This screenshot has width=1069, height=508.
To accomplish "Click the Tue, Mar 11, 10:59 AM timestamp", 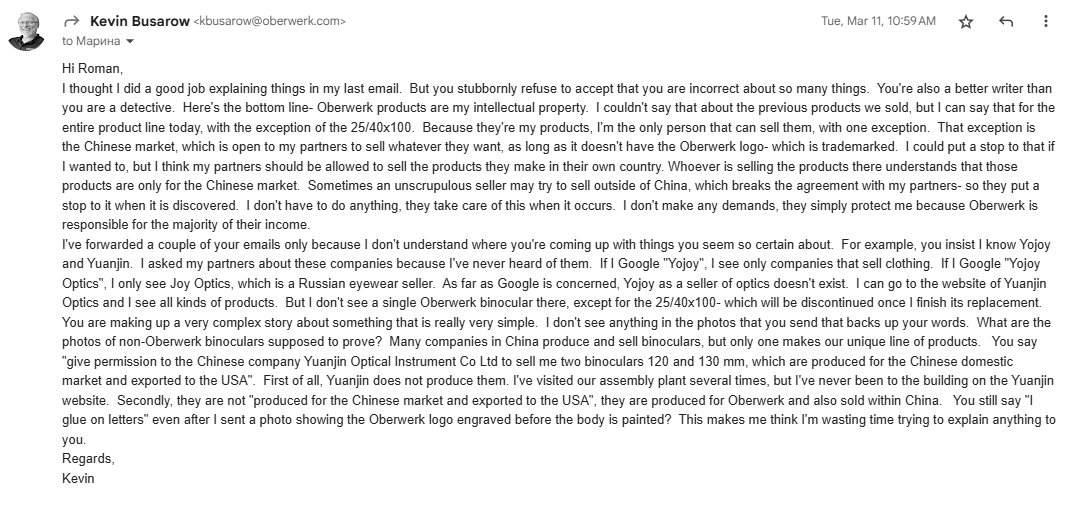I will pos(878,22).
